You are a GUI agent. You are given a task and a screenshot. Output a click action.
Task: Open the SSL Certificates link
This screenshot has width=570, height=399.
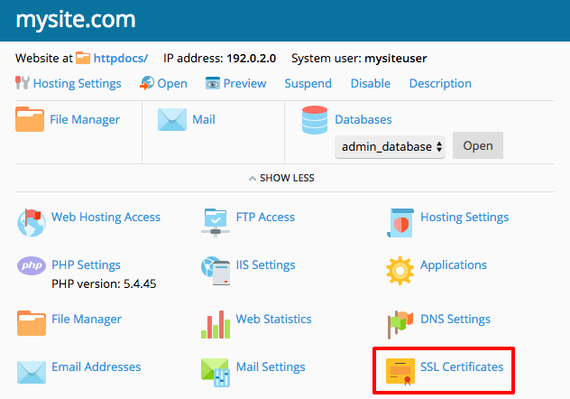point(462,367)
